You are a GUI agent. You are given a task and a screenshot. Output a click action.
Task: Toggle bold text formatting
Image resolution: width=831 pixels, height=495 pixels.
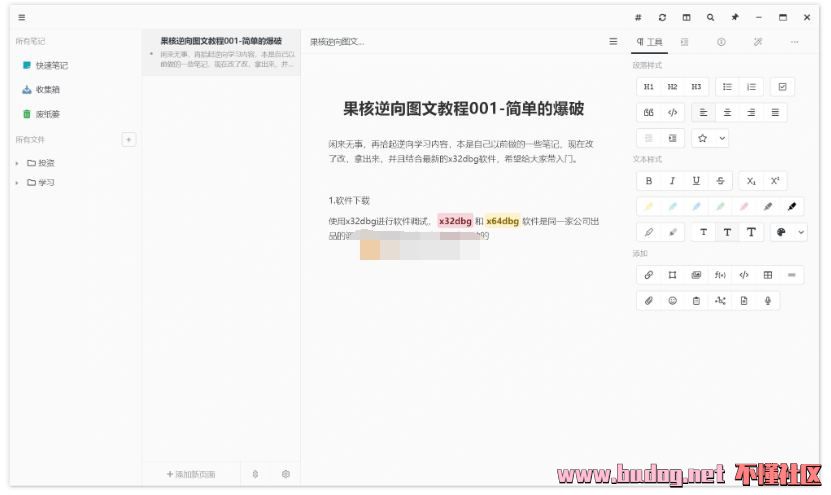click(649, 181)
